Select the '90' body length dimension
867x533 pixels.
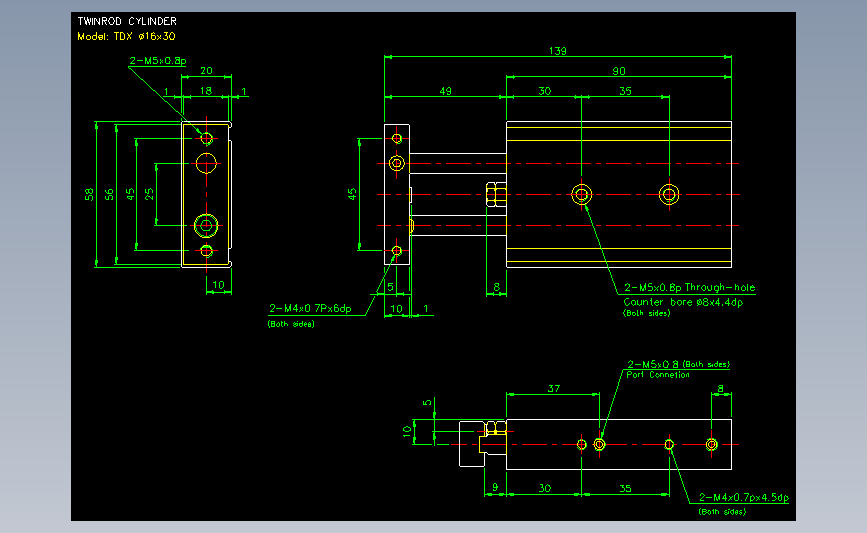[x=619, y=71]
